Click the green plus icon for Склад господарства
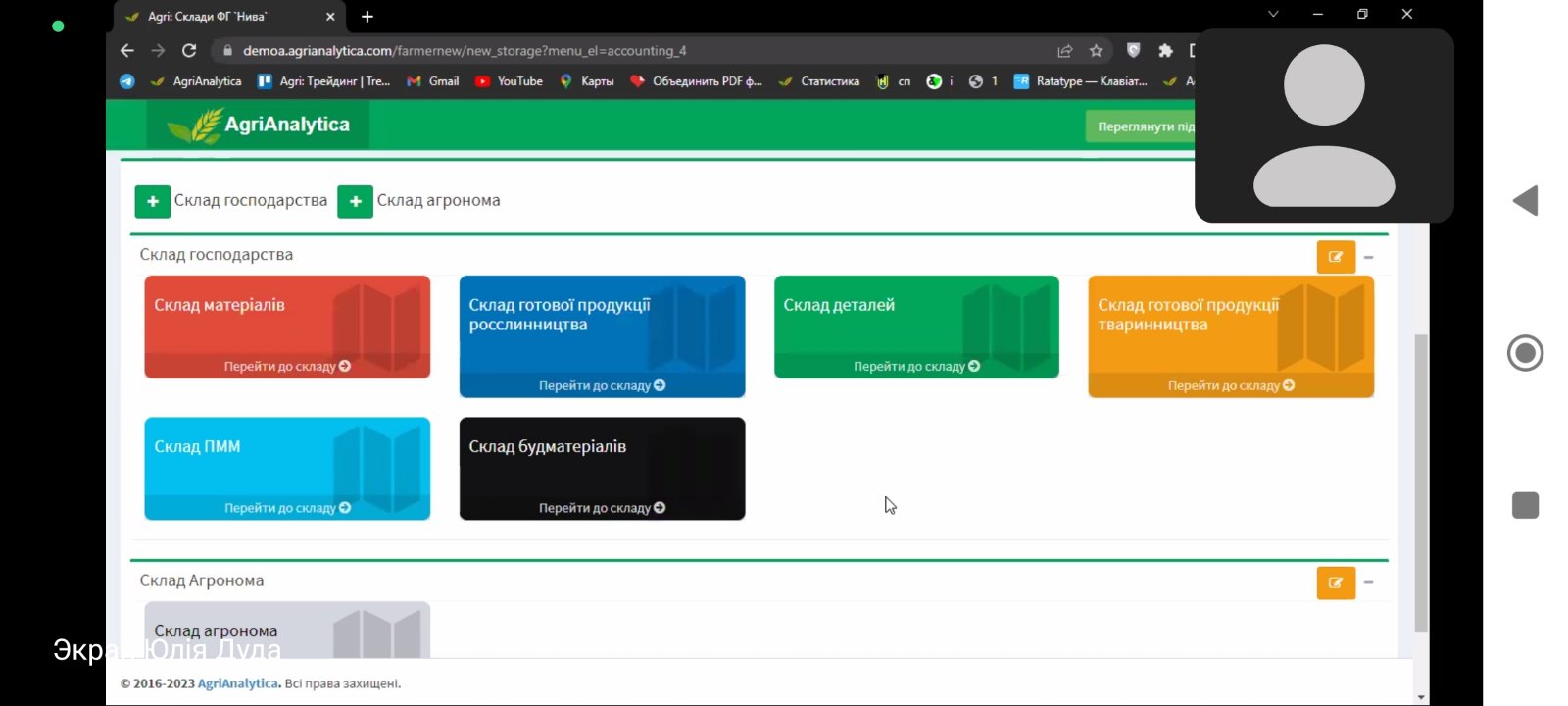Image resolution: width=1568 pixels, height=706 pixels. 152,201
